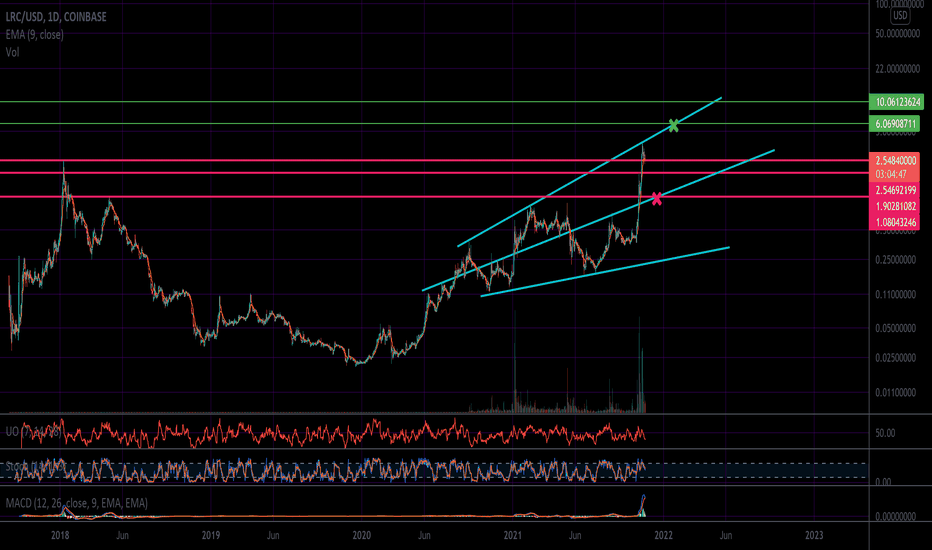Screen dimensions: 932x550
Task: Click the 0.25000000 price axis label
Action: coord(896,260)
